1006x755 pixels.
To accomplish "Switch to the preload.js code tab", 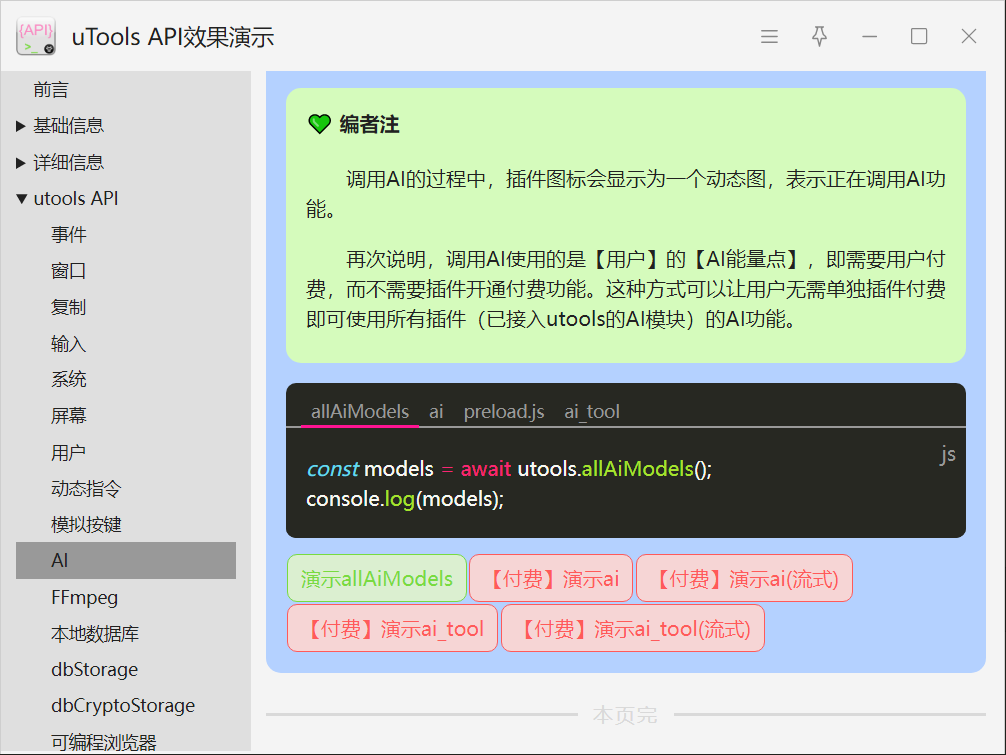I will click(x=504, y=412).
